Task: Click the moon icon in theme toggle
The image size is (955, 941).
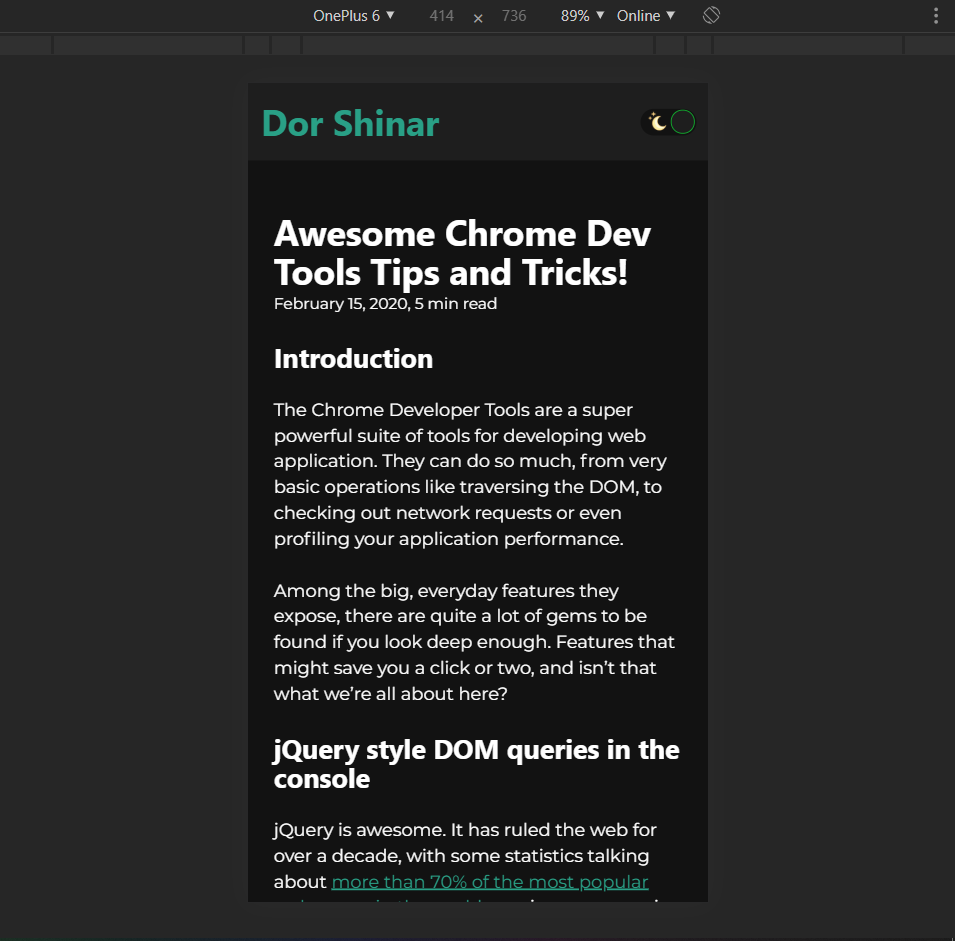Action: coord(657,122)
